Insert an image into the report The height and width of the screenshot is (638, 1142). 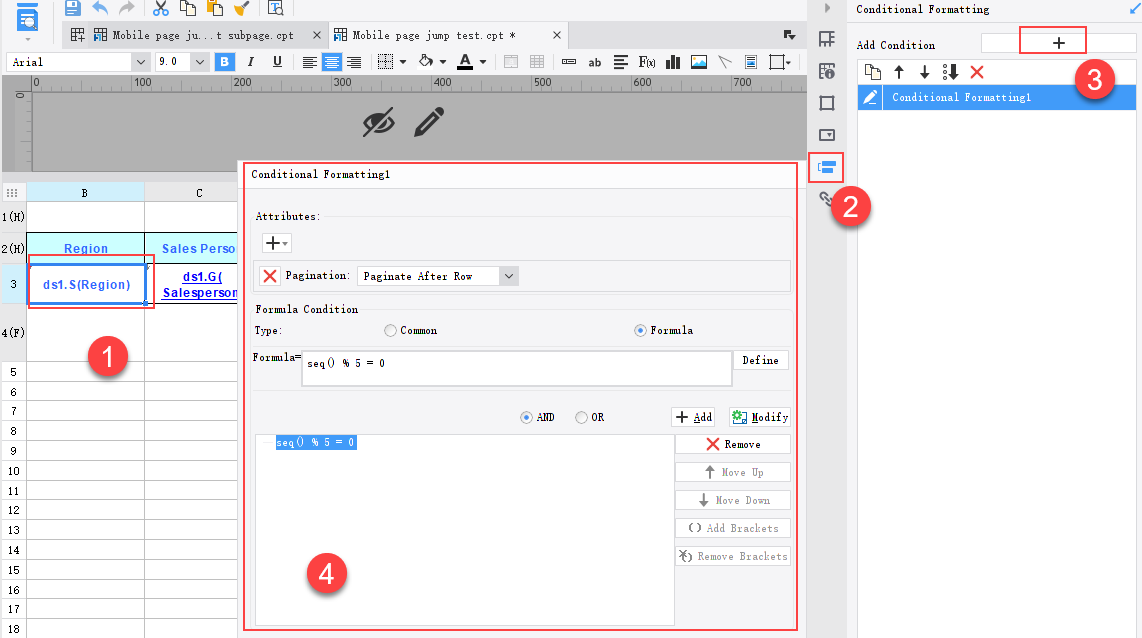[x=699, y=62]
